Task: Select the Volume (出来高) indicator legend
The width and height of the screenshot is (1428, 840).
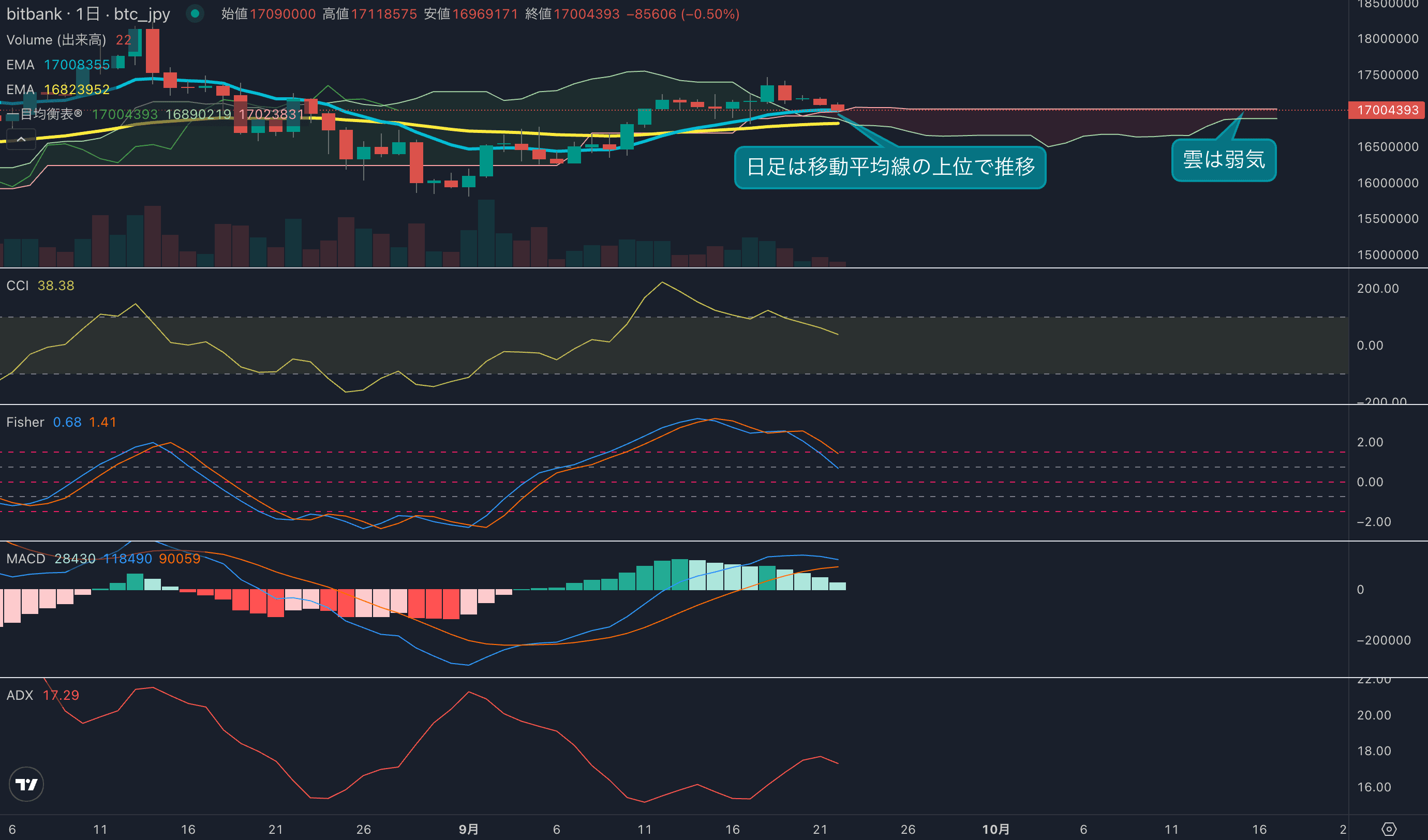Action: pyautogui.click(x=56, y=40)
